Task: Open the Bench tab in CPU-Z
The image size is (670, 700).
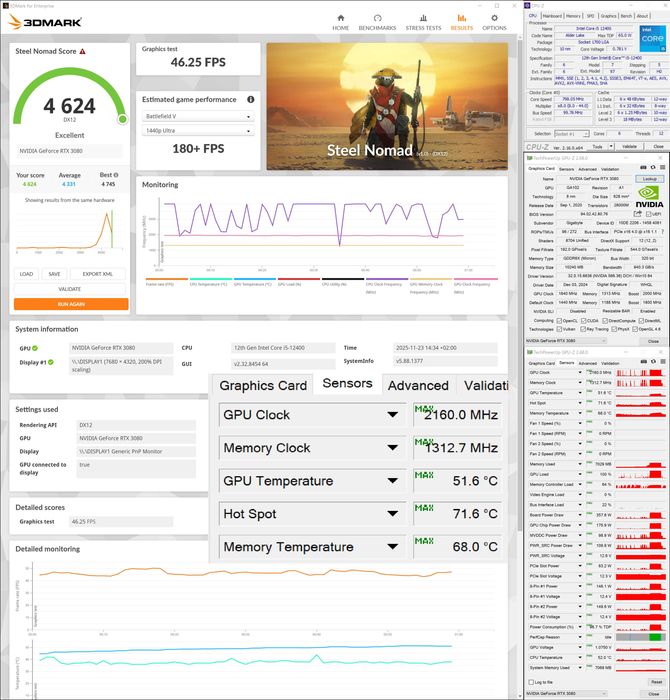Action: pyautogui.click(x=626, y=16)
